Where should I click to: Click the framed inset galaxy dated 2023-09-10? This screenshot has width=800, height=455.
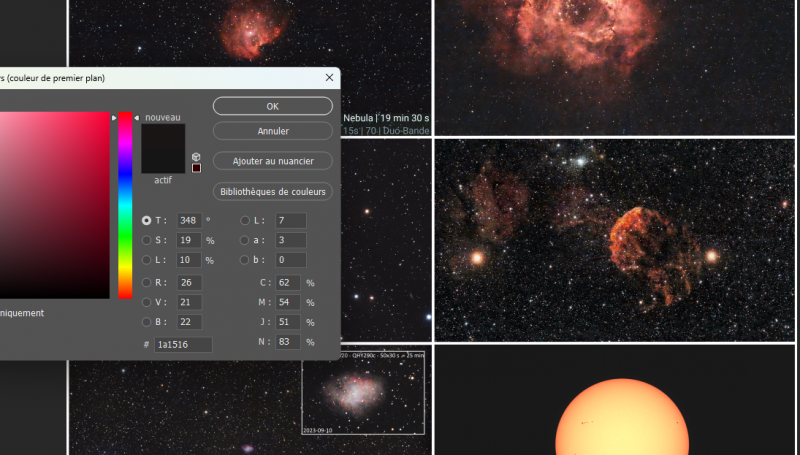[x=363, y=395]
